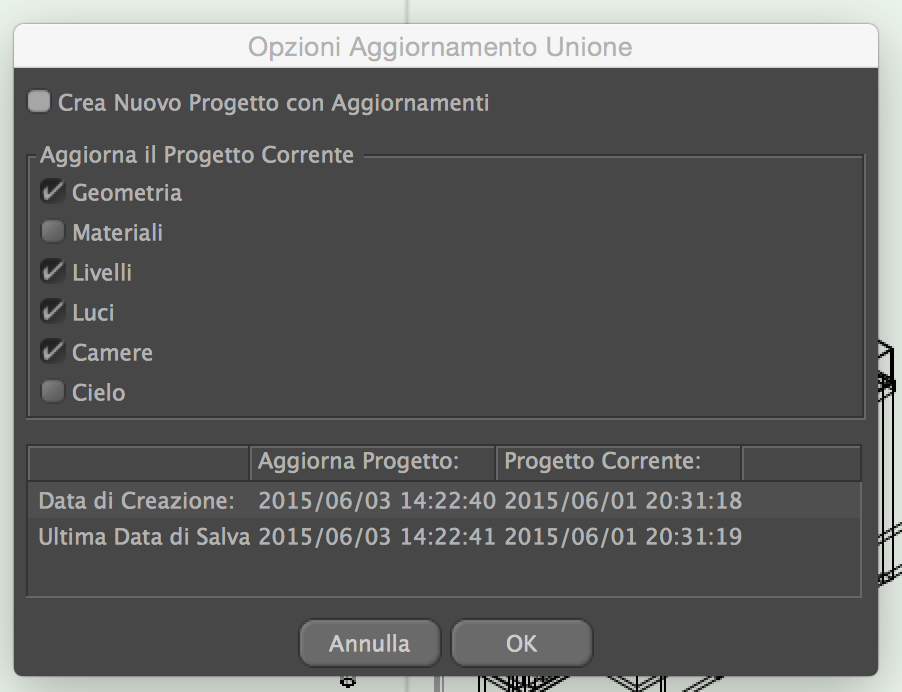Screen dimensions: 902x692
Task: Disable the Camere checkbox
Action: (x=52, y=353)
